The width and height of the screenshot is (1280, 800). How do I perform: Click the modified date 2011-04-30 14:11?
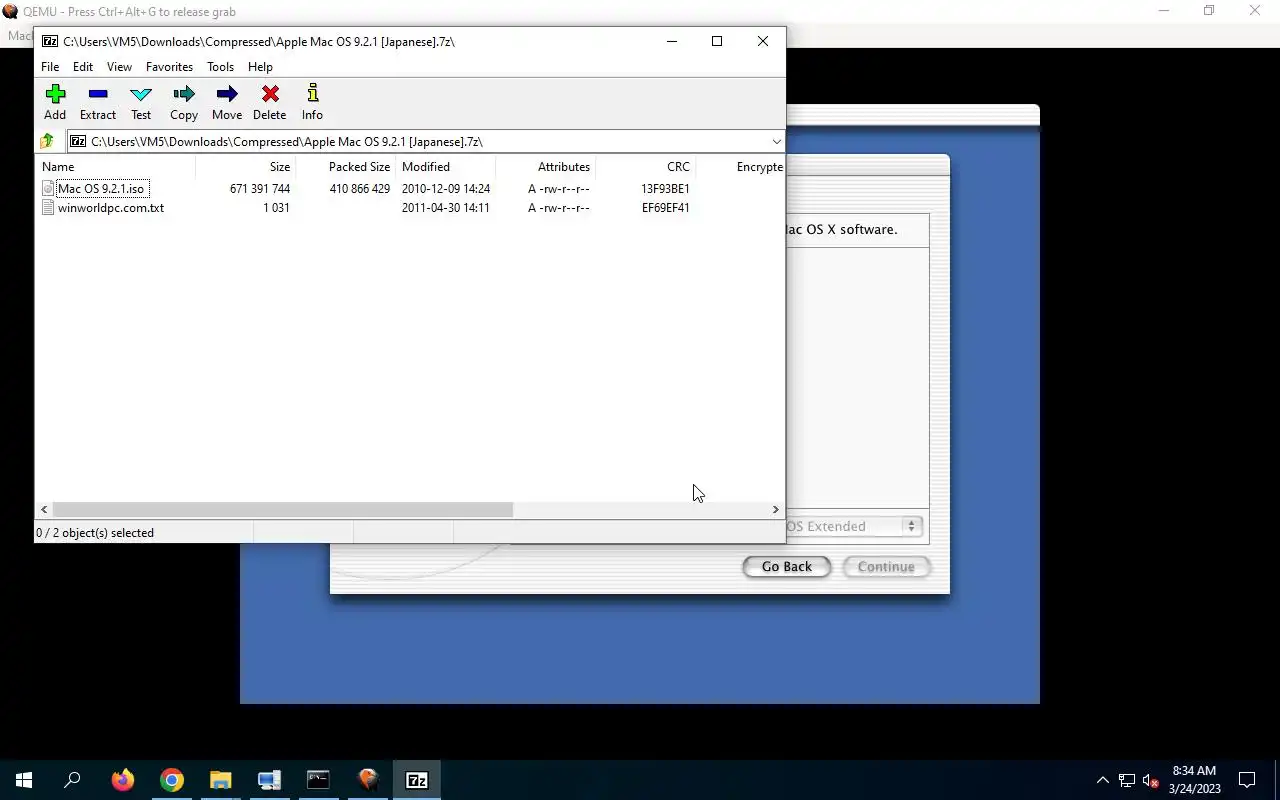446,208
